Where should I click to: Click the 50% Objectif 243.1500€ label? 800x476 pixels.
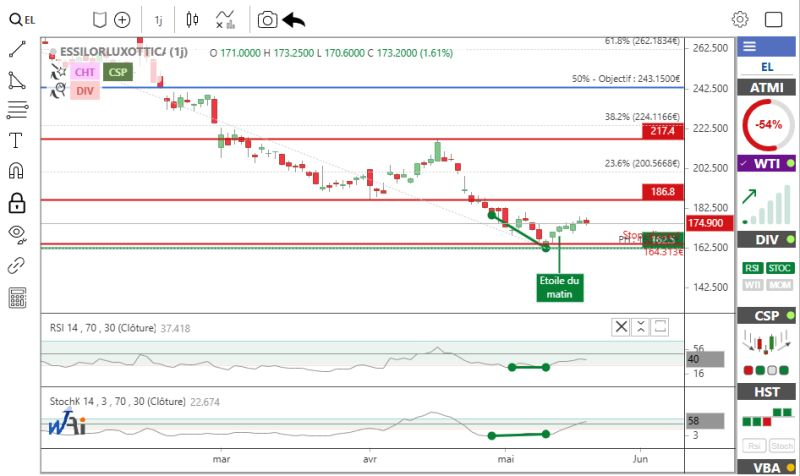click(x=626, y=79)
